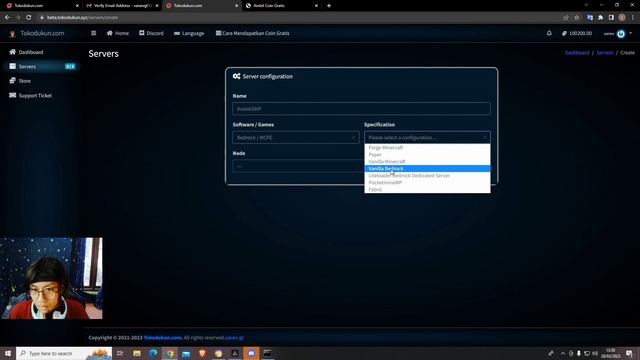Show hidden system tray icons
The width and height of the screenshot is (640, 360).
tap(562, 353)
